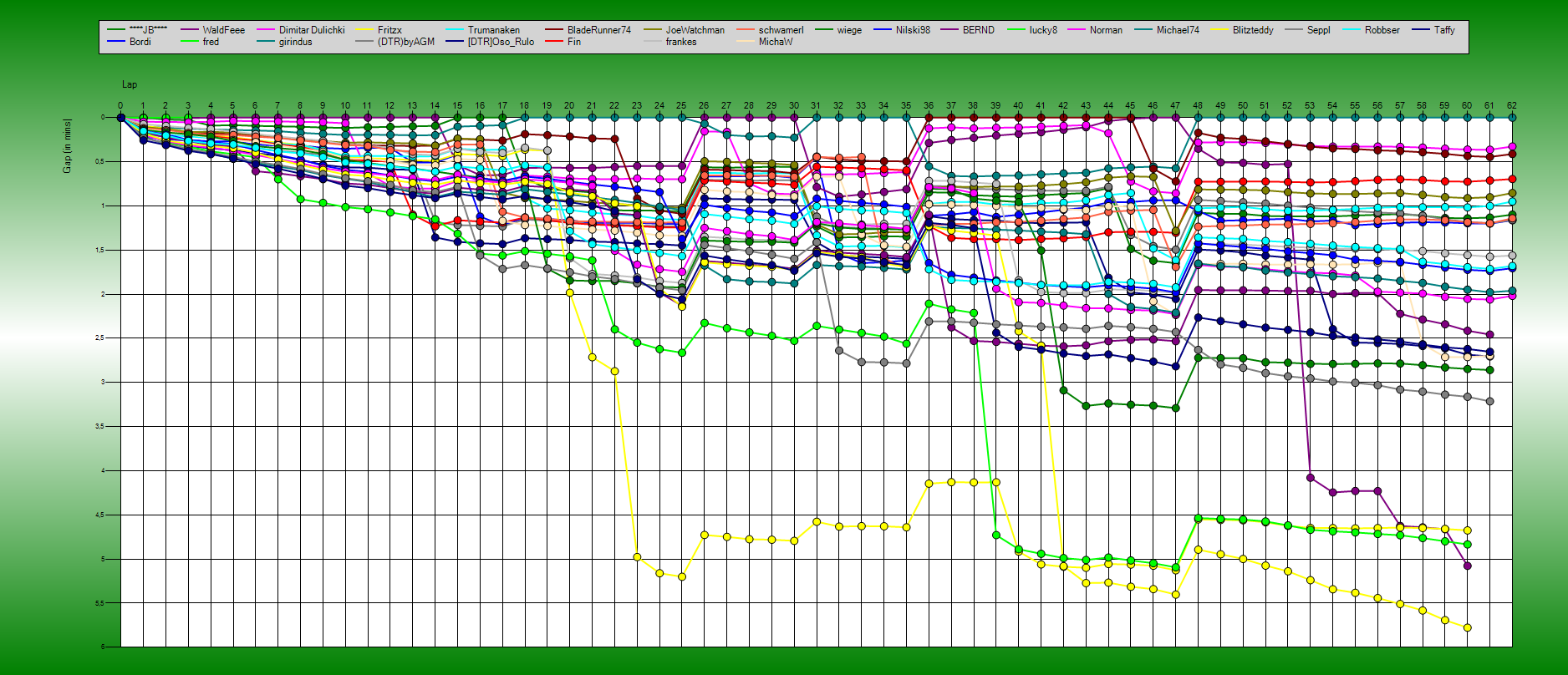Click lap 25 on the lap axis
The width and height of the screenshot is (1568, 675).
[x=681, y=106]
